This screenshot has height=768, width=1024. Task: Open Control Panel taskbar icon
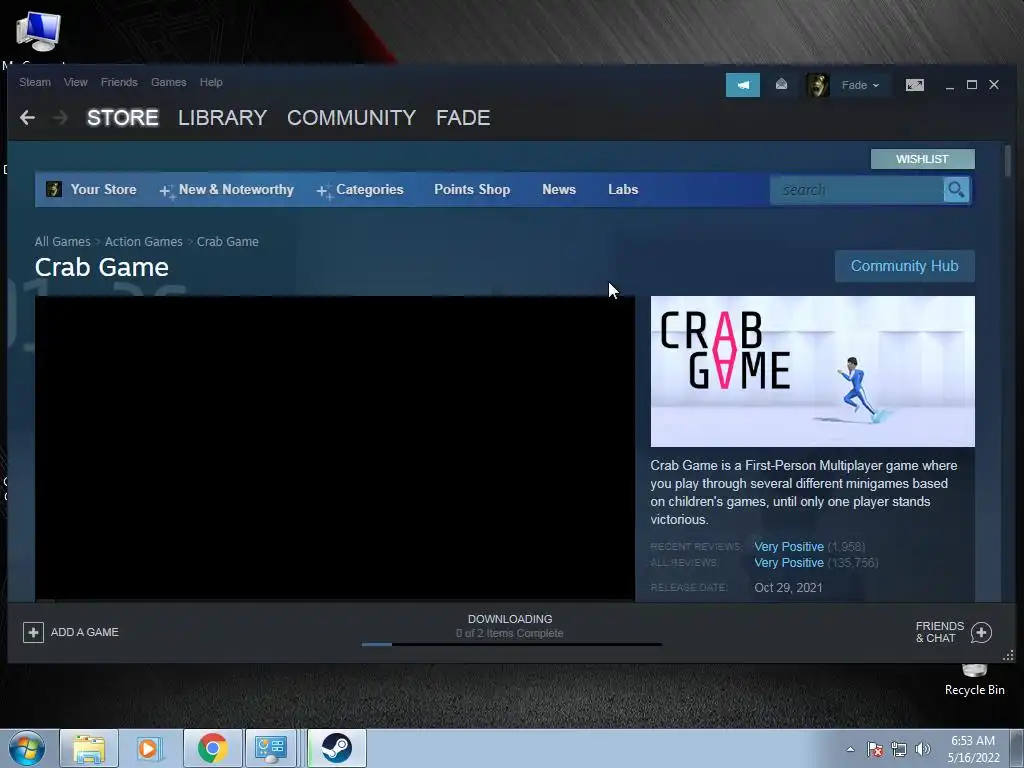click(271, 748)
